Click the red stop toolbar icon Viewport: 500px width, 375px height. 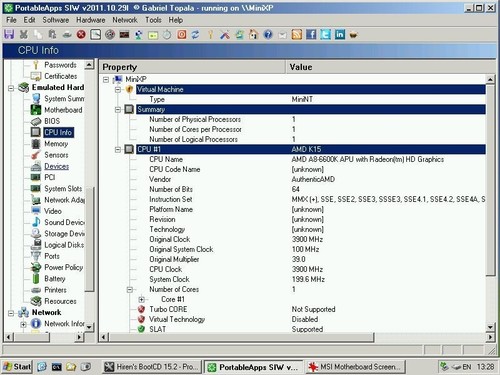point(81,34)
